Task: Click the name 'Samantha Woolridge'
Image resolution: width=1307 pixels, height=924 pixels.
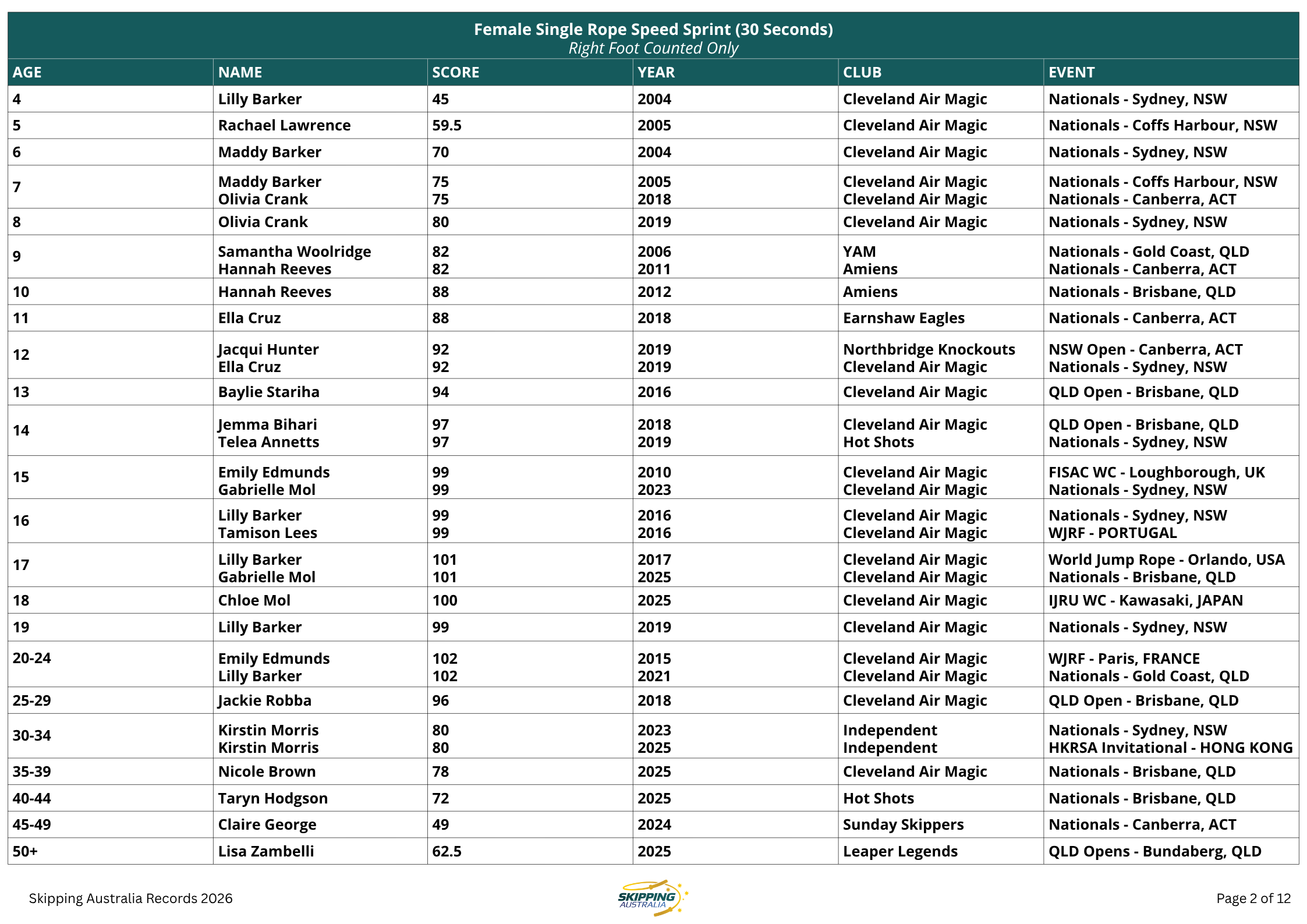Action: (x=294, y=252)
